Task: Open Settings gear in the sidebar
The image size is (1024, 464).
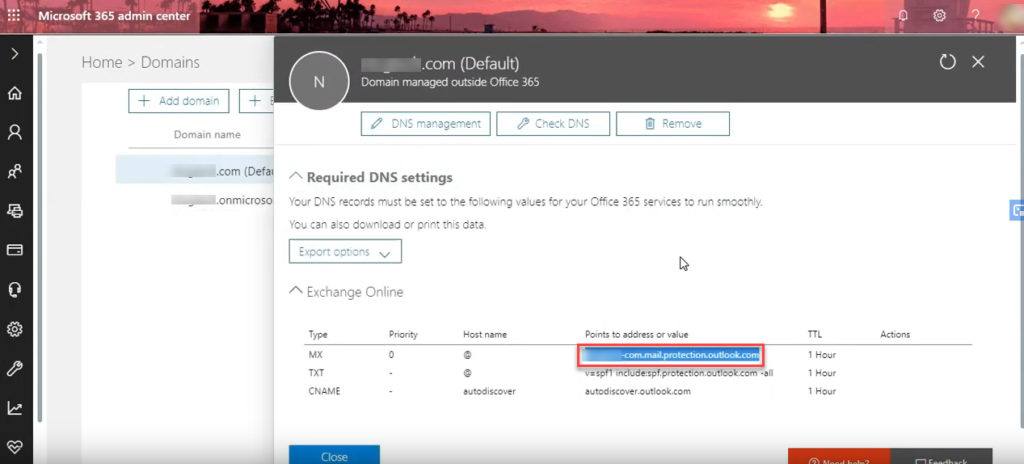Action: coord(14,329)
